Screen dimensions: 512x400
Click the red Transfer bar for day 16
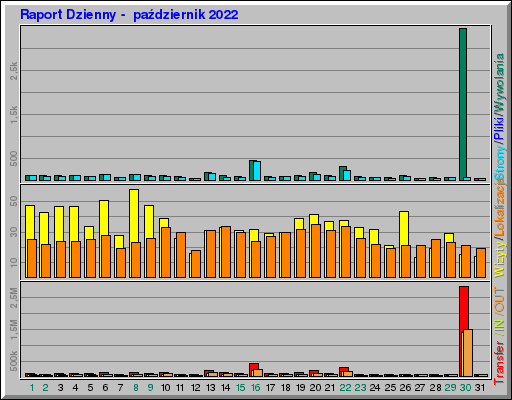pyautogui.click(x=254, y=366)
